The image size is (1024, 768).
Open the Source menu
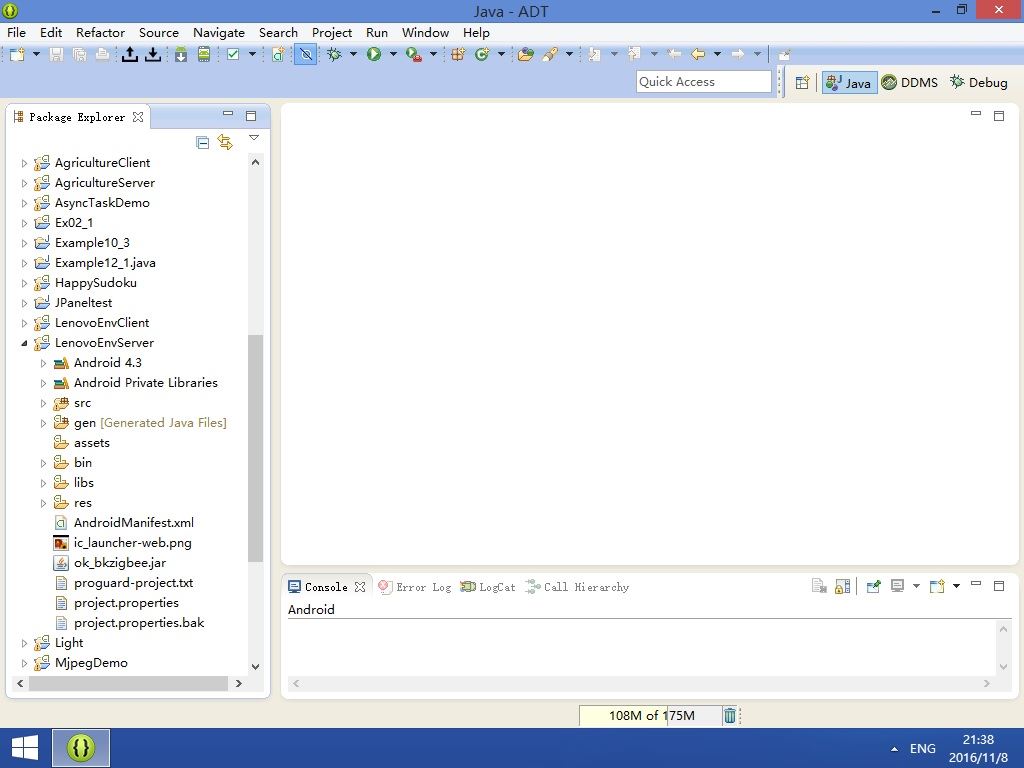(159, 33)
